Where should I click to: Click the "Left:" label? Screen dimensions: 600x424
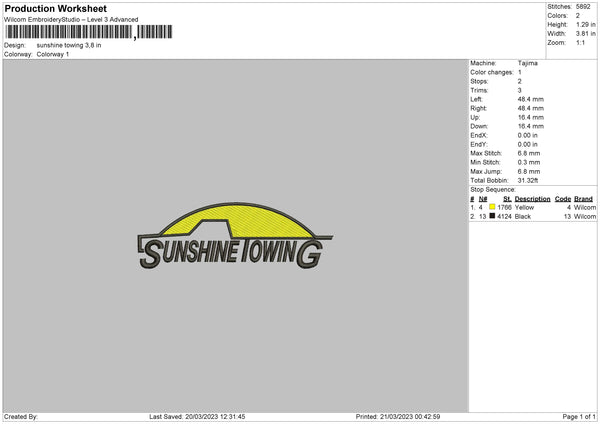(476, 99)
